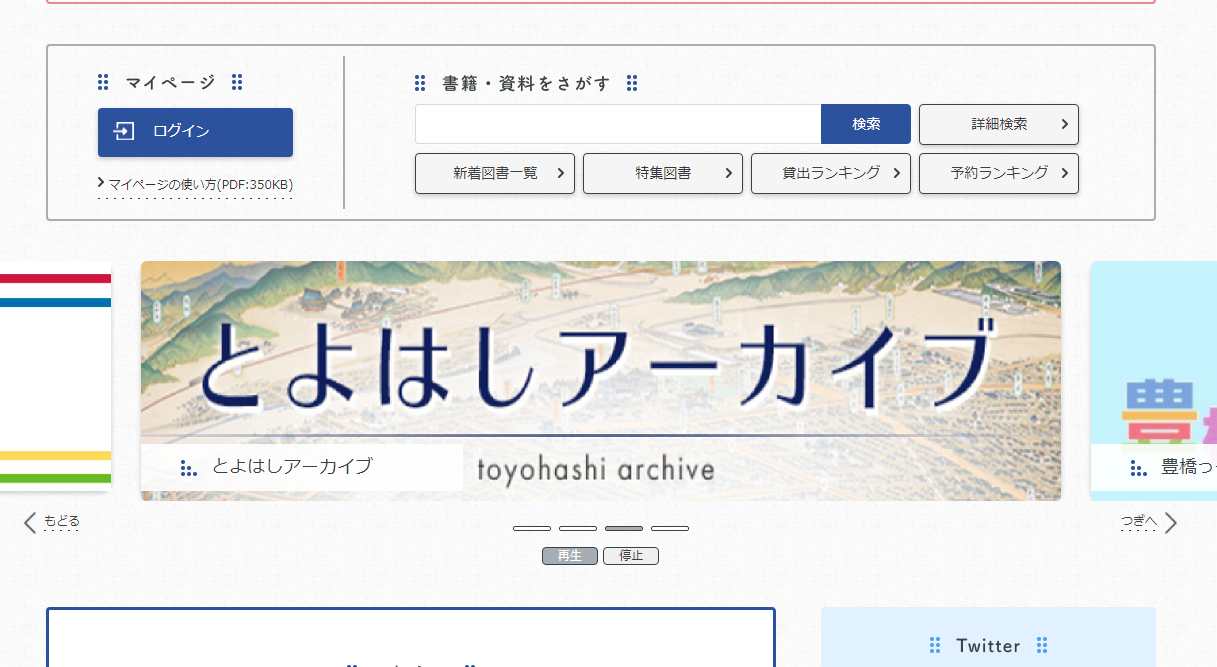Select the first carousel slide indicator
Viewport: 1217px width, 667px height.
tap(532, 528)
